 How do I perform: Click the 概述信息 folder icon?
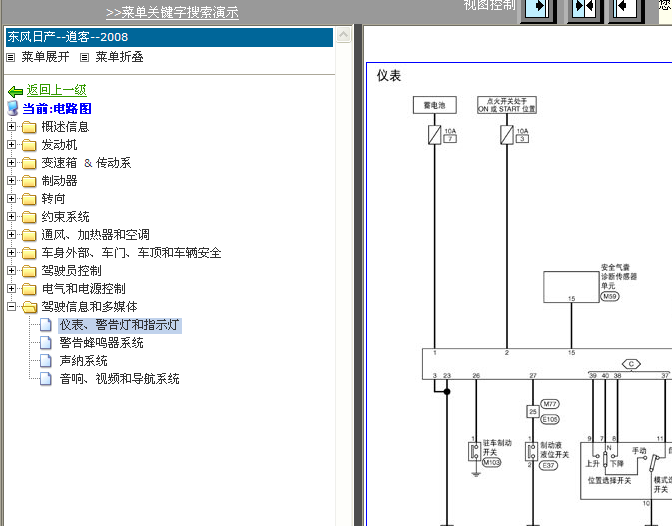point(29,127)
